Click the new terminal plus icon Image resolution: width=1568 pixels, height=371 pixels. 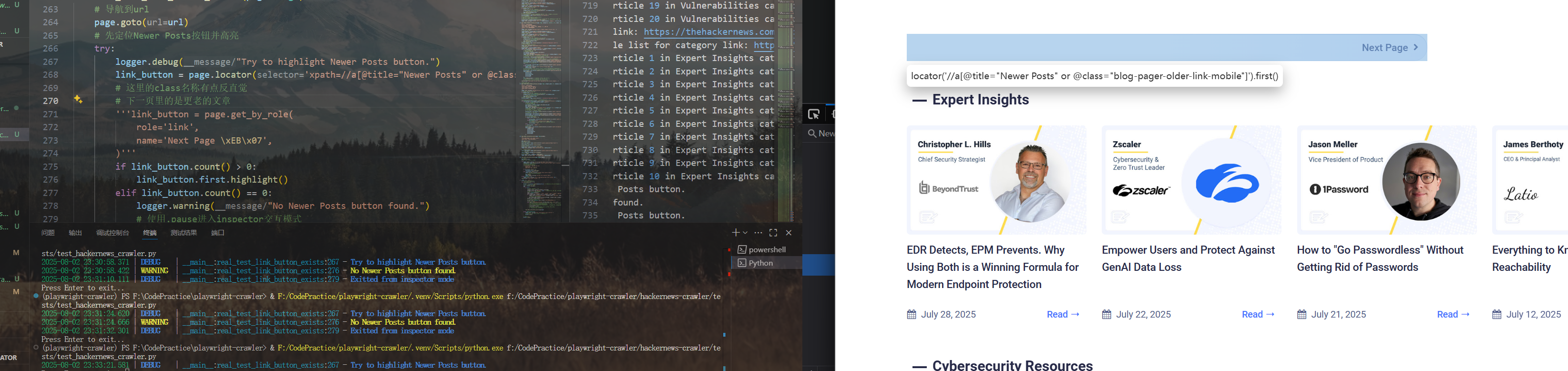735,233
